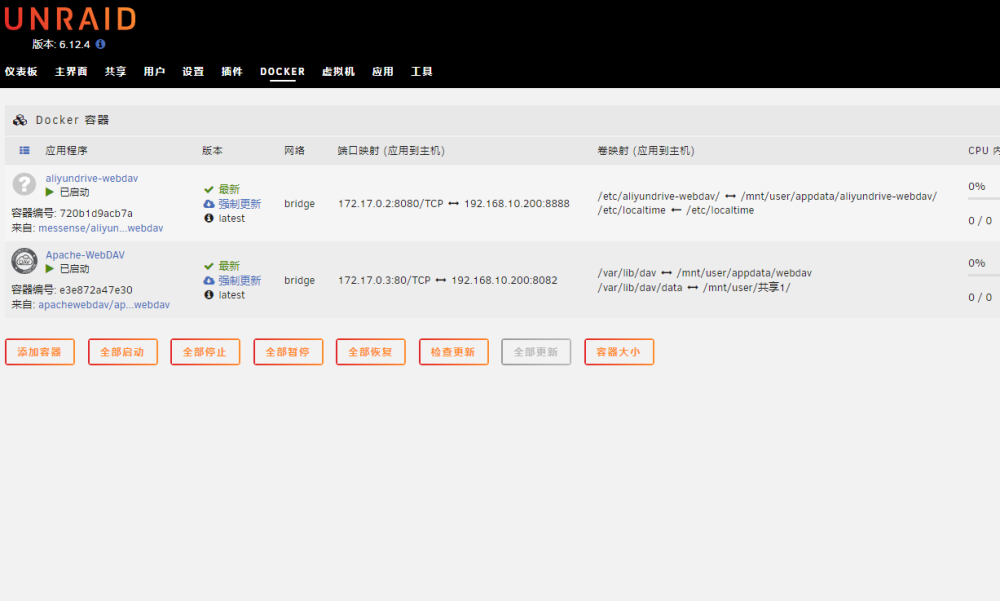Open apachewebdav/ap...webdav repository link

click(x=104, y=304)
